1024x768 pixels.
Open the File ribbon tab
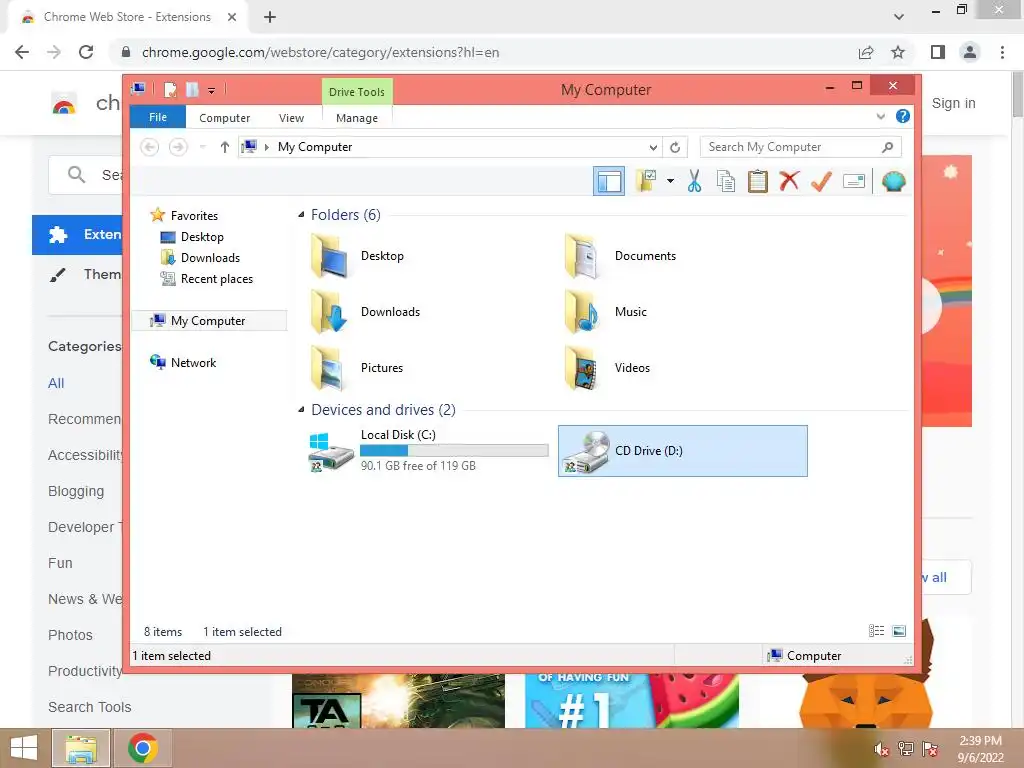tap(158, 117)
